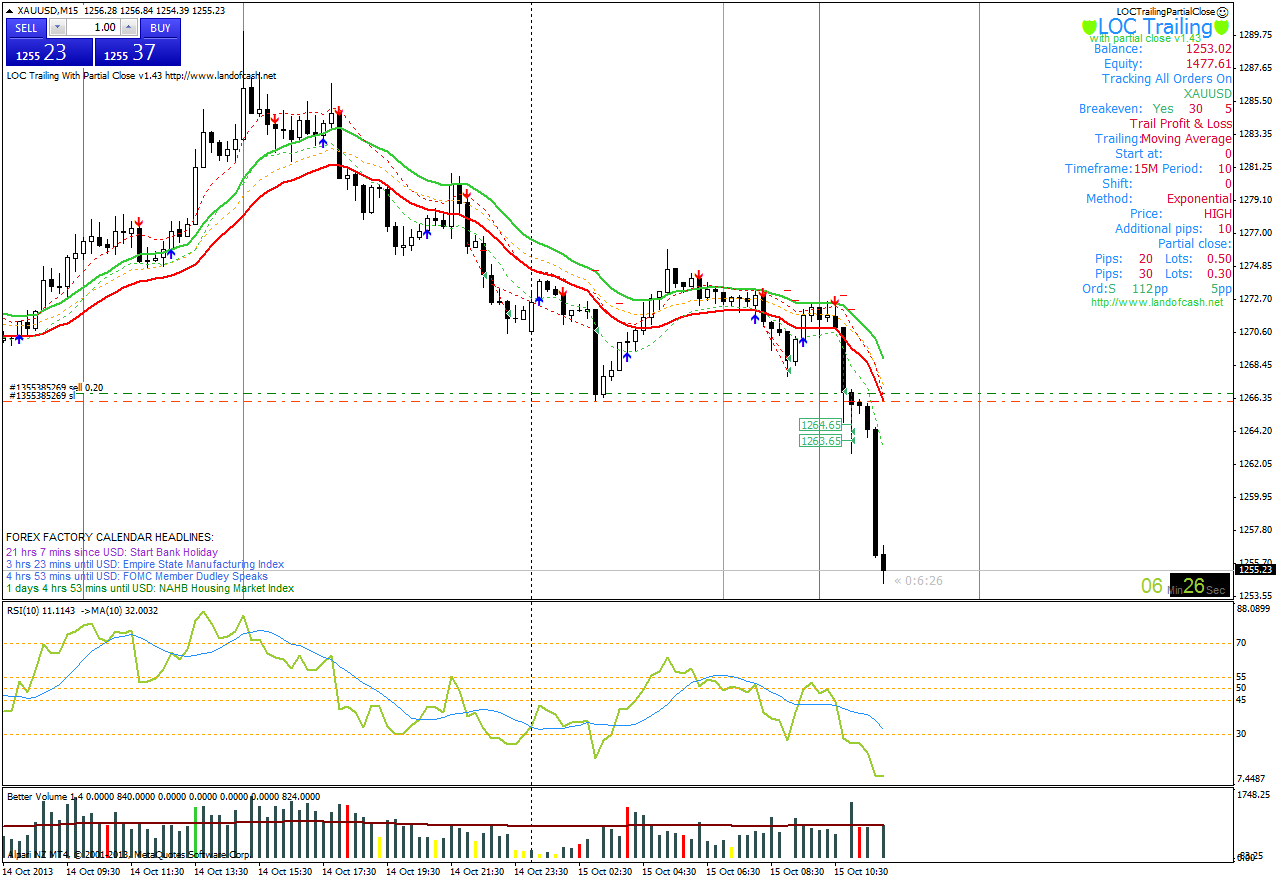This screenshot has height=880, width=1276.
Task: Click the Breakeven Yes value
Action: [x=1163, y=108]
